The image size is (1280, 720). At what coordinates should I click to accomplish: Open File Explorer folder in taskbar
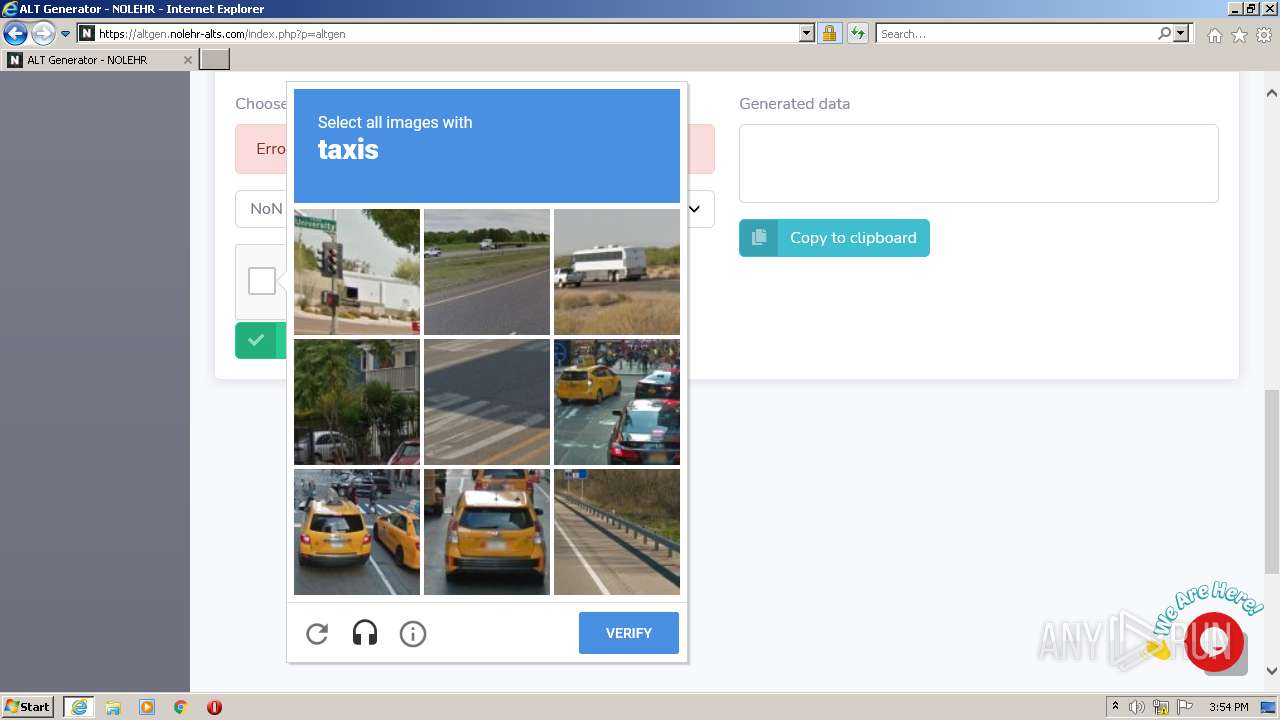113,707
